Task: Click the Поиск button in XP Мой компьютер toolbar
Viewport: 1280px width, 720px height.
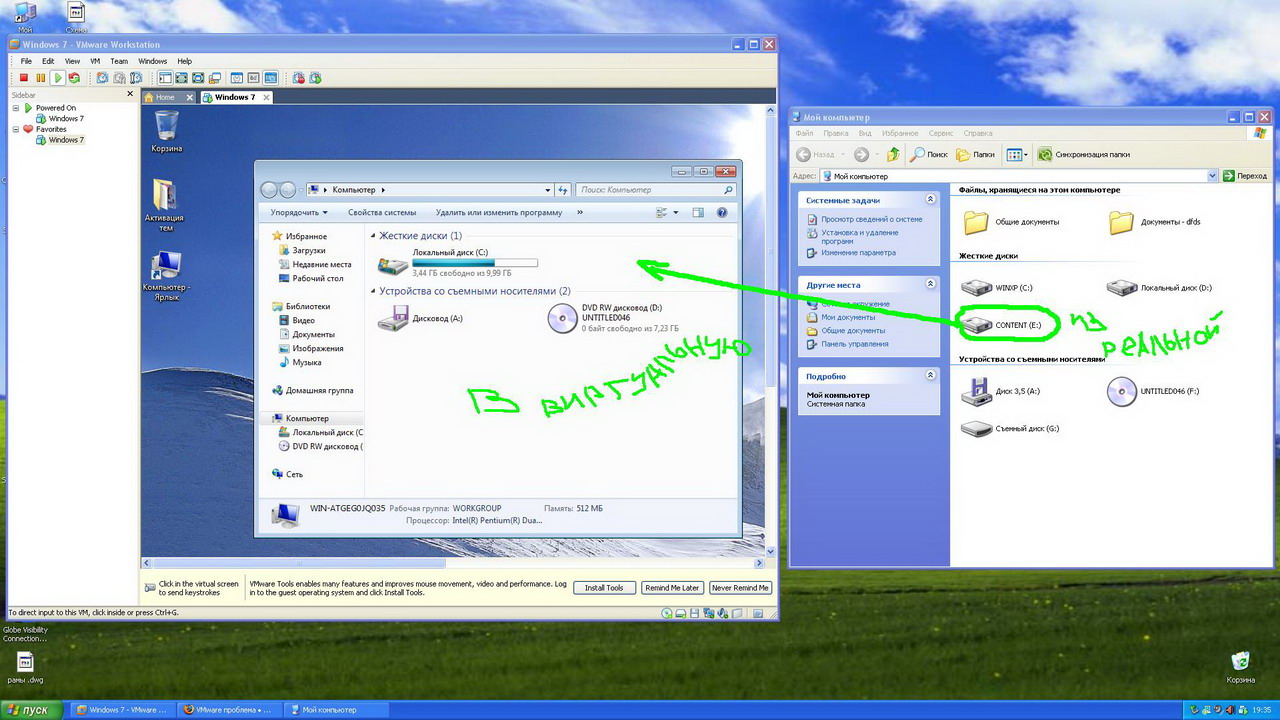Action: (929, 154)
